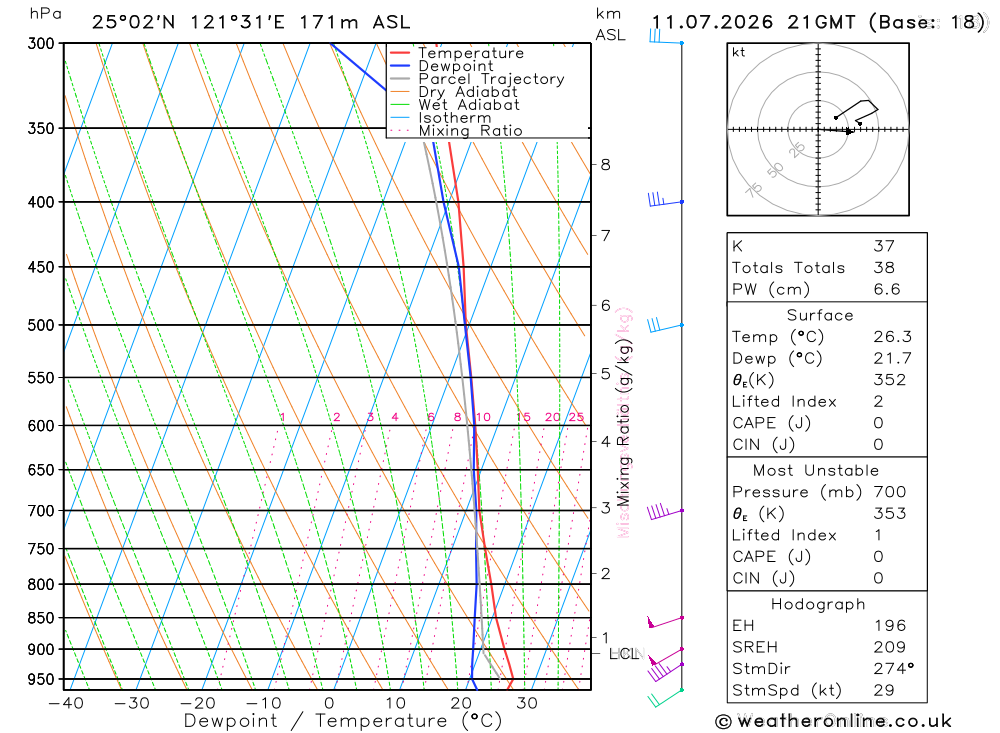Click the surface Dewp value '21.7'
Screen dimensions: 1000x733
coord(892,359)
